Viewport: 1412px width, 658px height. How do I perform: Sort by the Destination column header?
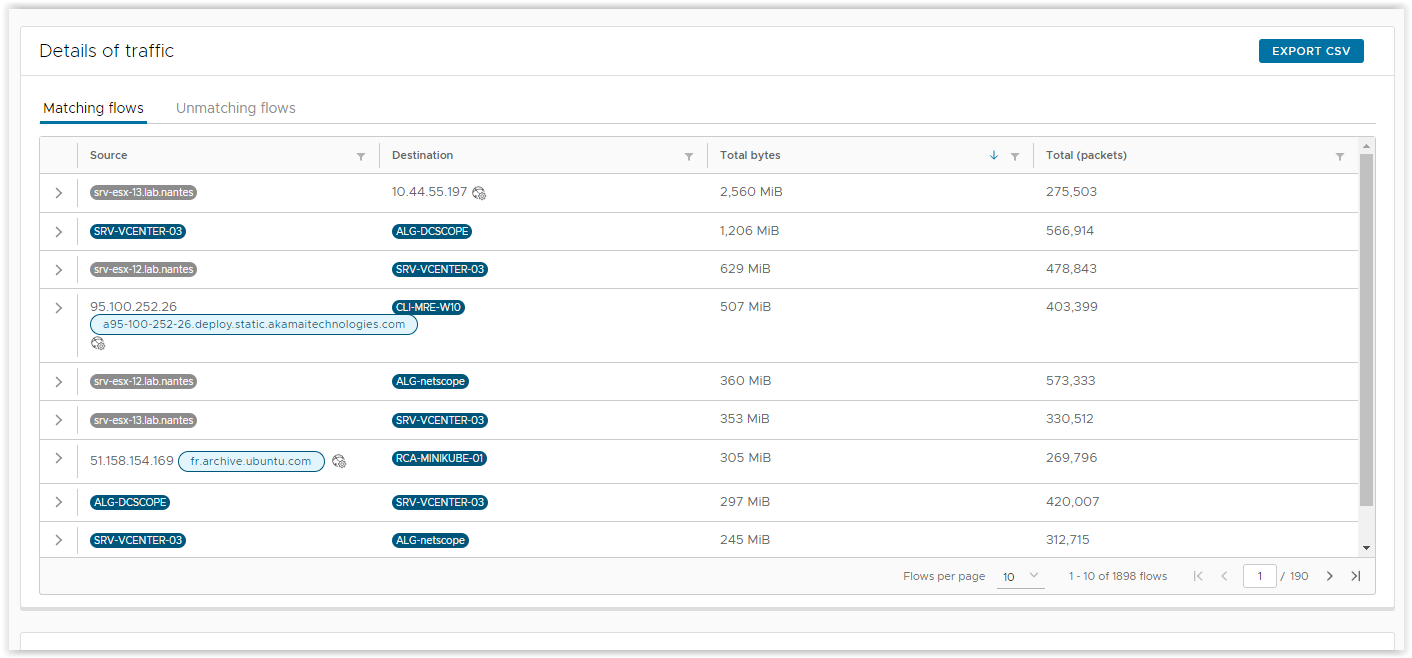pyautogui.click(x=422, y=155)
